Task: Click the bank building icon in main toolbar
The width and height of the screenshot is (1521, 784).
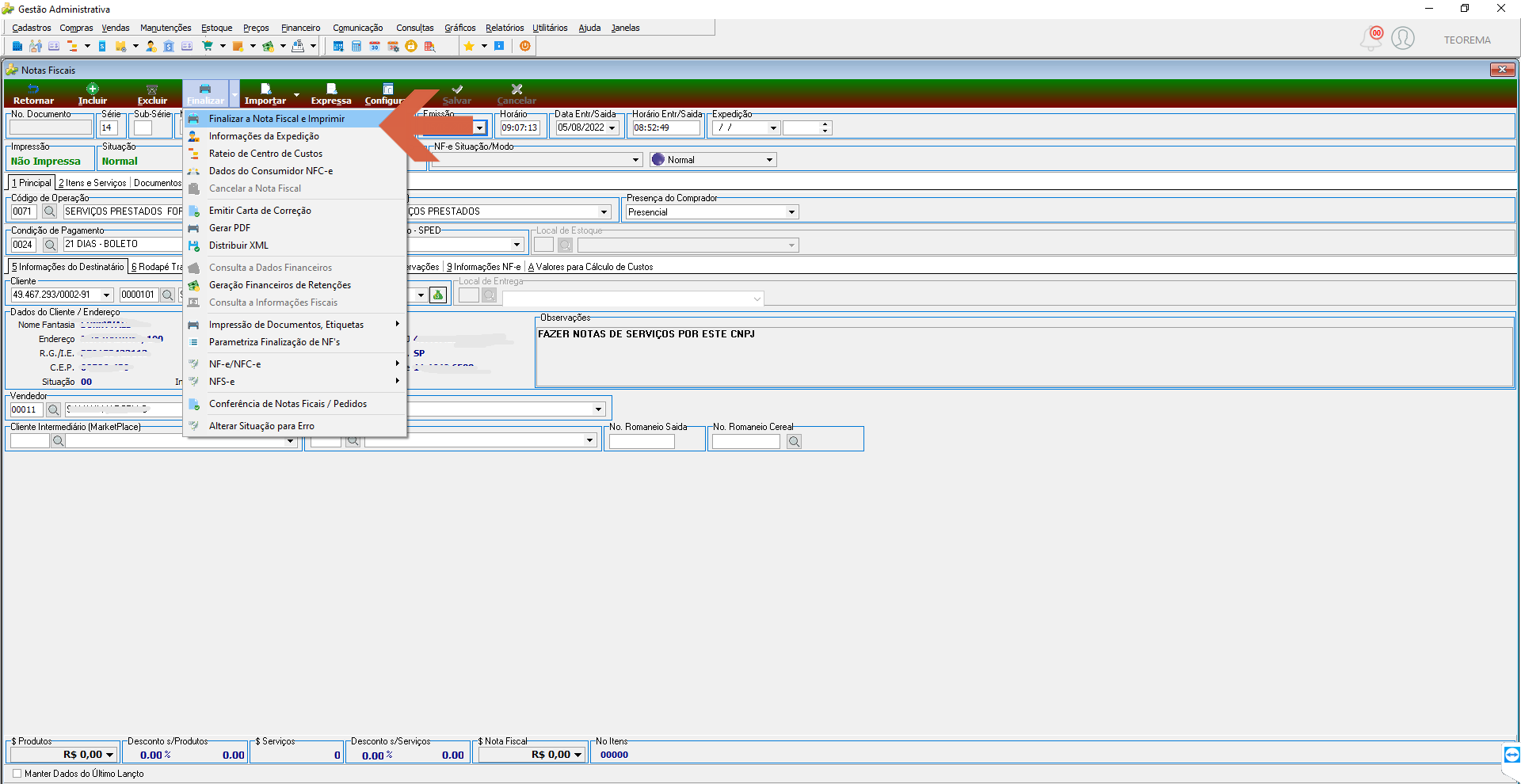Action: coord(169,46)
